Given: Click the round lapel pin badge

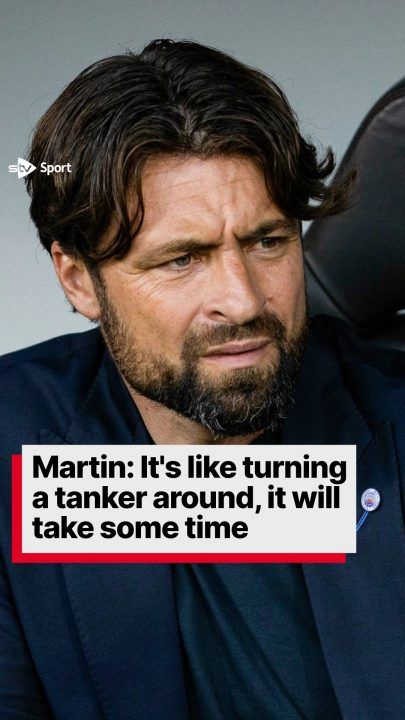Looking at the screenshot, I should [371, 500].
